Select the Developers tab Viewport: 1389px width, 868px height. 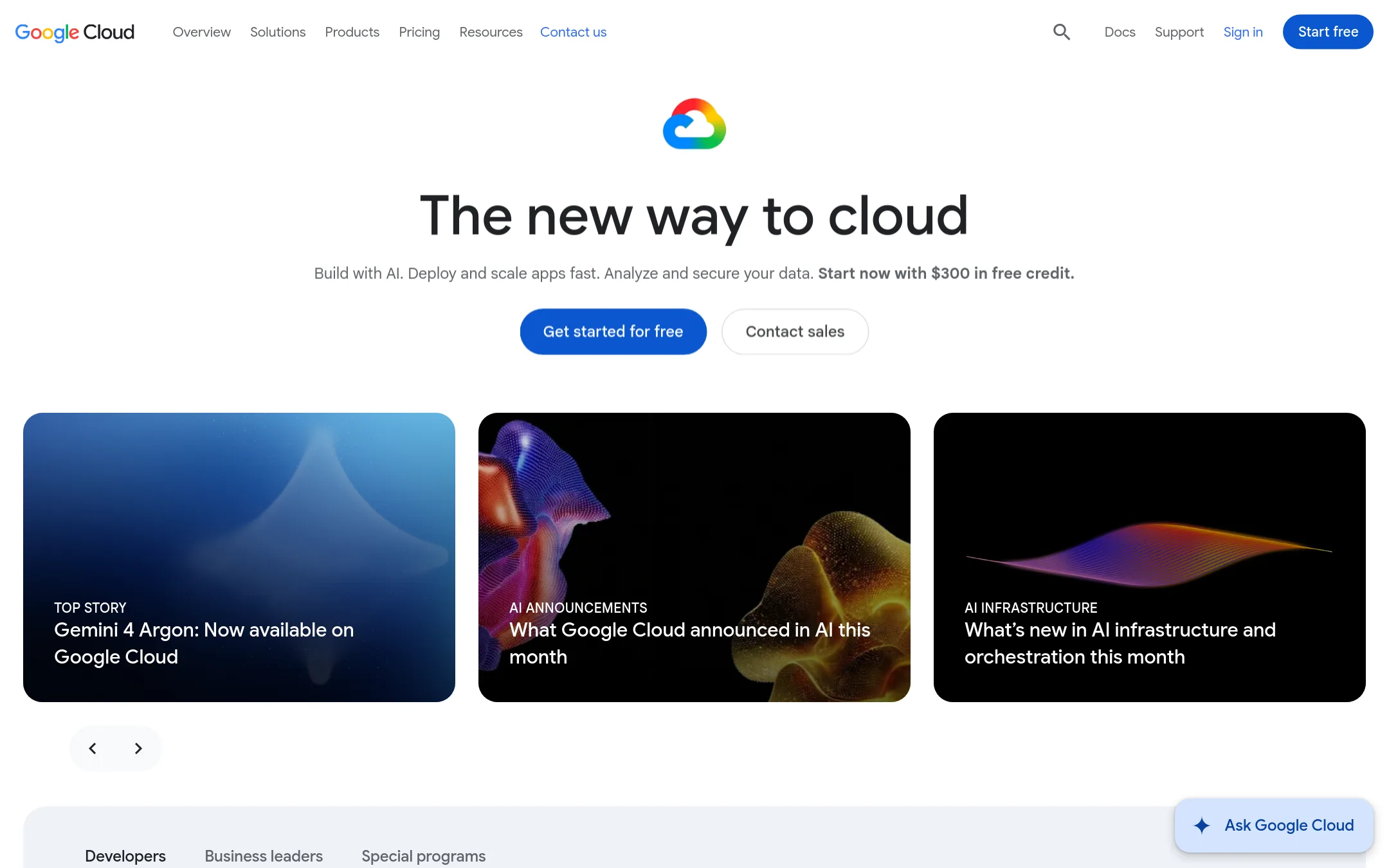click(125, 856)
